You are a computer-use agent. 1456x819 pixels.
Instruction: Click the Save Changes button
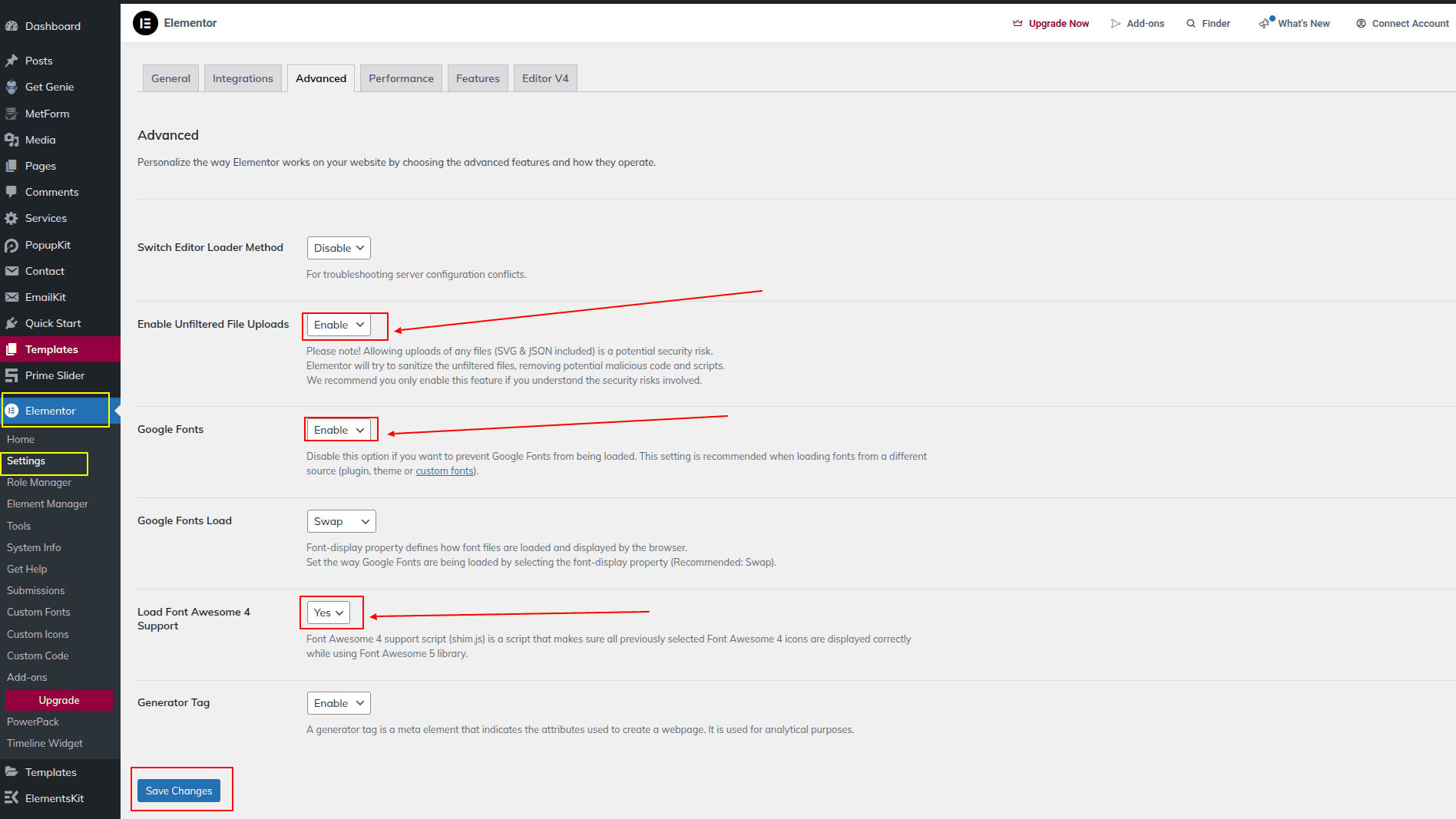point(179,791)
